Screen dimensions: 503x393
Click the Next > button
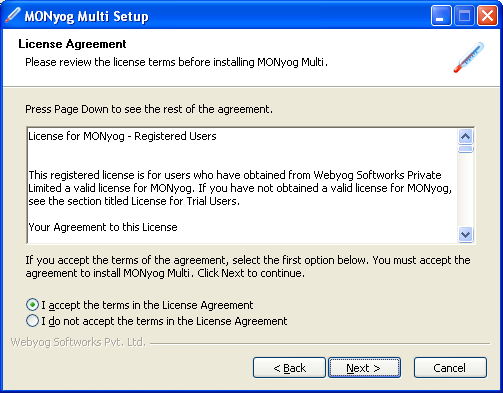[364, 368]
